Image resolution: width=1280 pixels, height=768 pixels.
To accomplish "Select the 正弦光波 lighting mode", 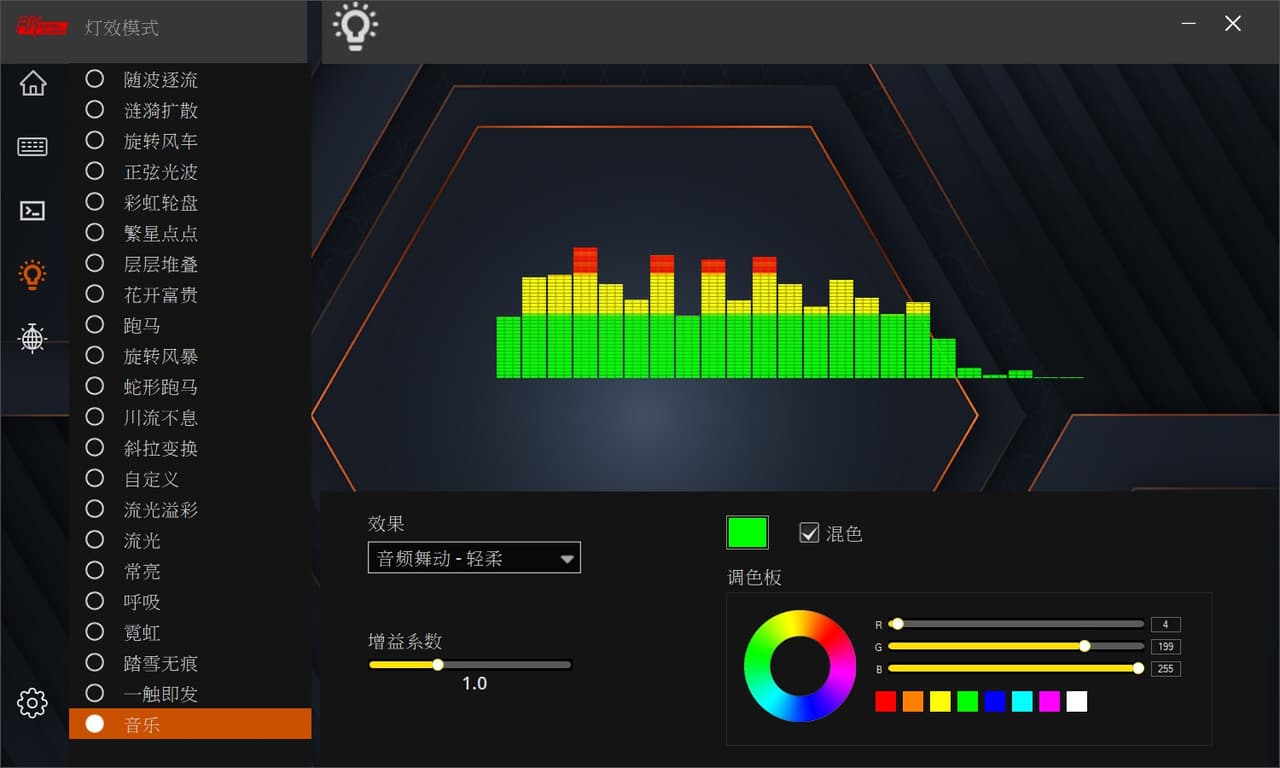I will (x=190, y=172).
